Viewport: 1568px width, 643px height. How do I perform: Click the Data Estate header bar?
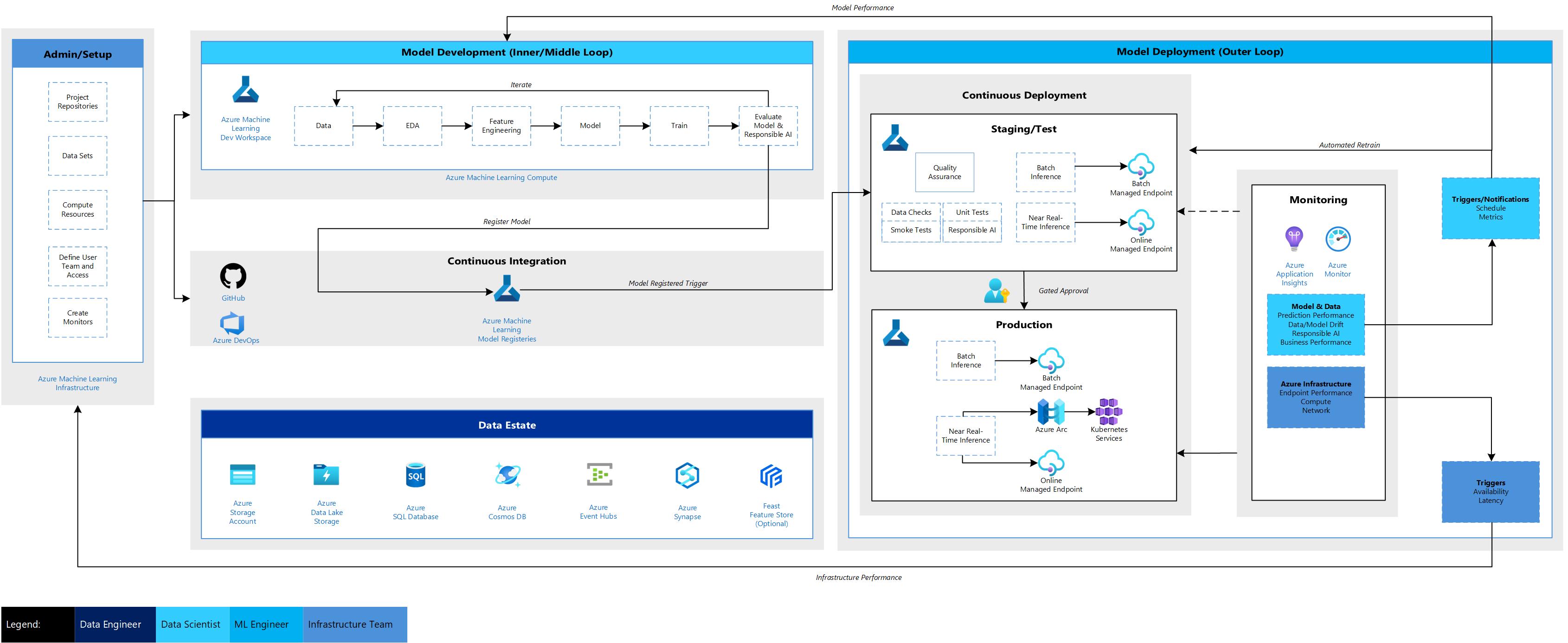507,425
